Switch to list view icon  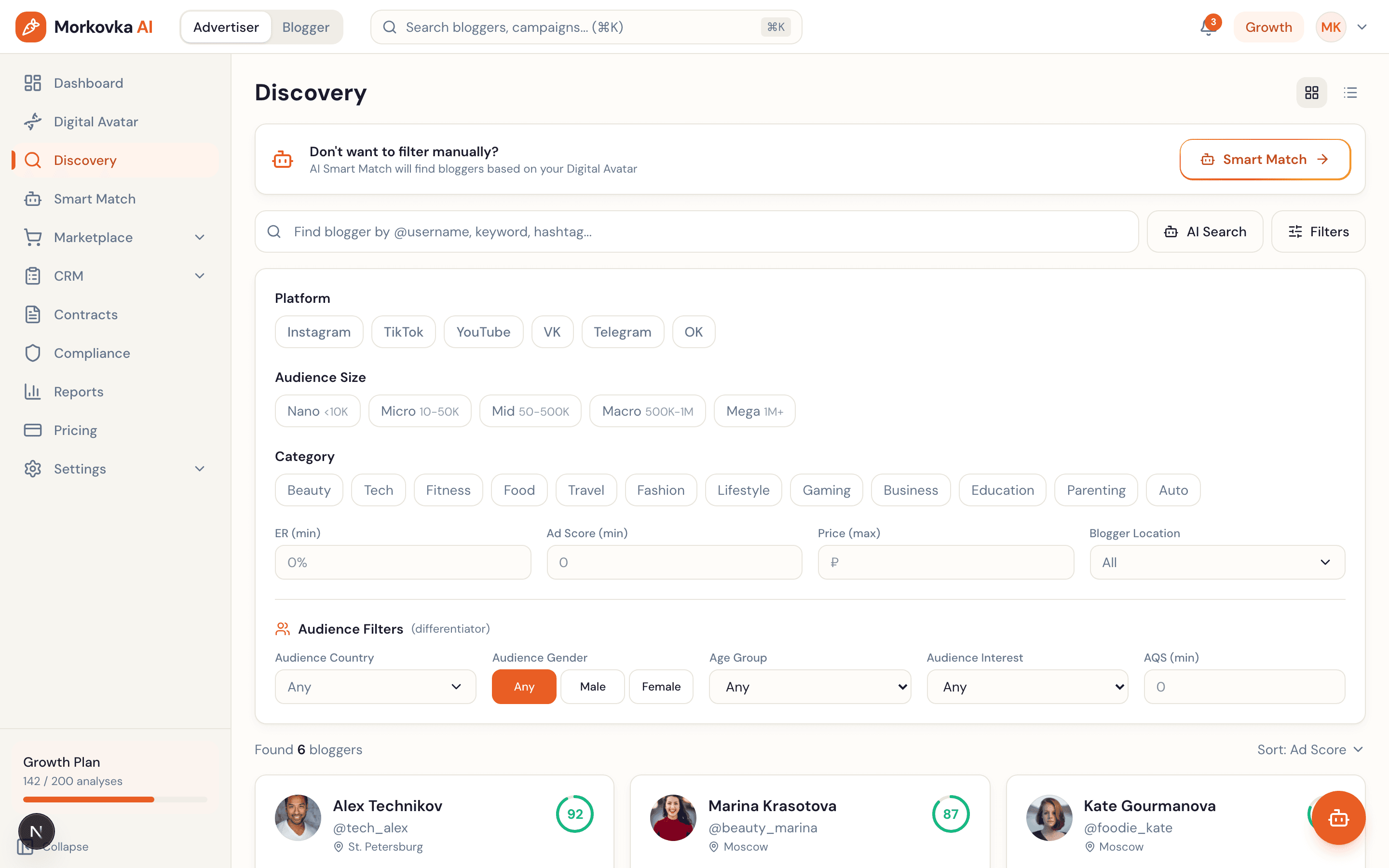[x=1350, y=93]
